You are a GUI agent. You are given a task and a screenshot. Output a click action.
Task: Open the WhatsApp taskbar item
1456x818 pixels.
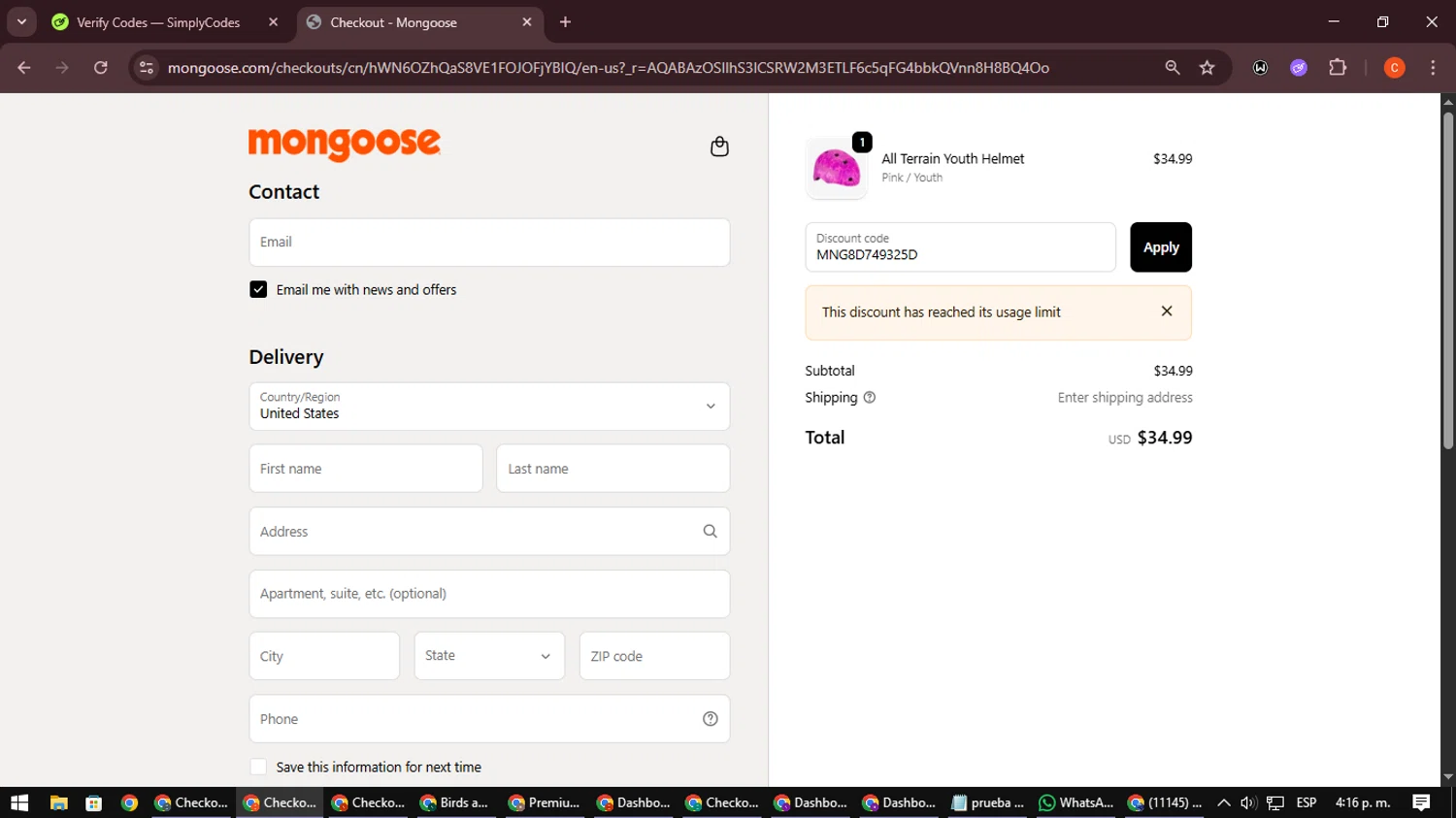point(1075,802)
